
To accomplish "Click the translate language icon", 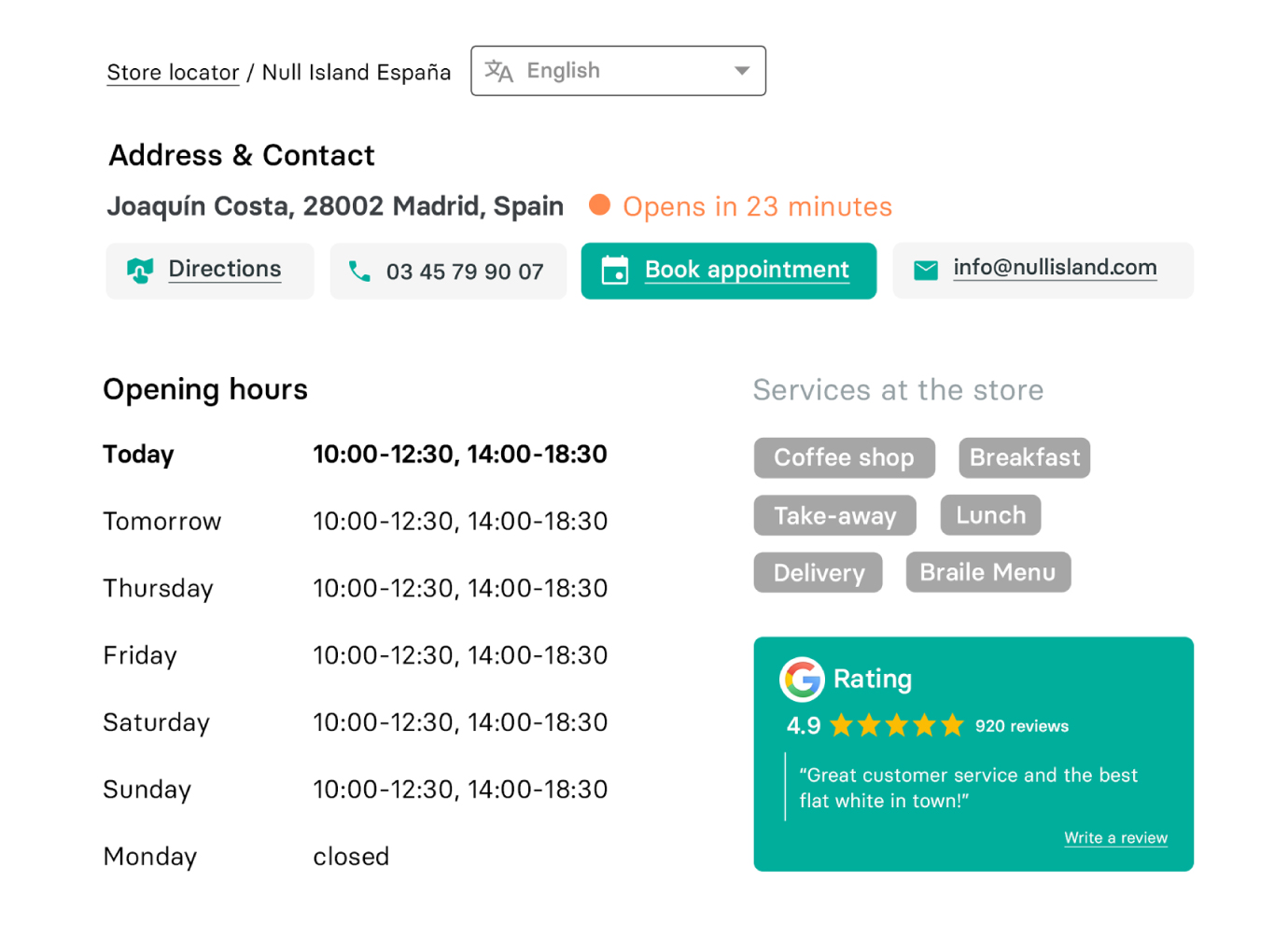I will [499, 71].
